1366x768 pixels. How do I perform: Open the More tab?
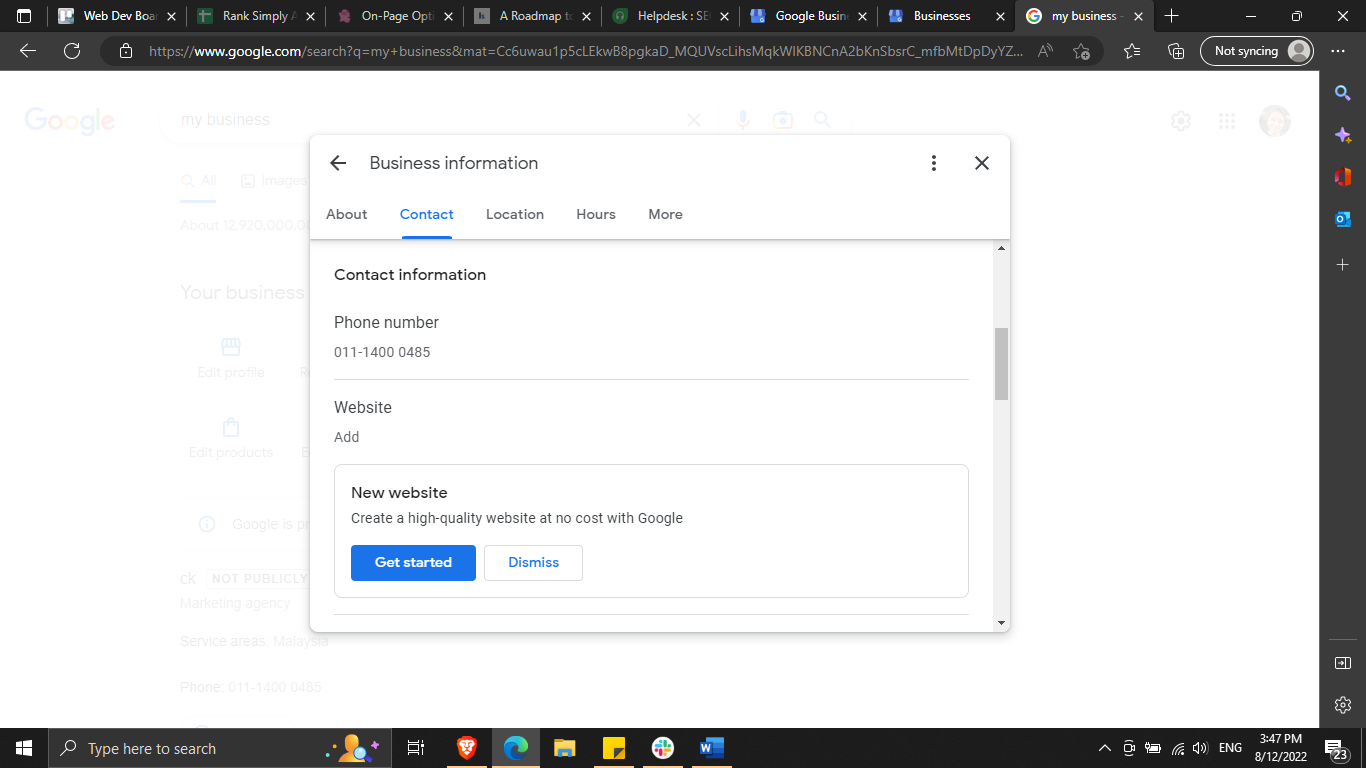(665, 214)
